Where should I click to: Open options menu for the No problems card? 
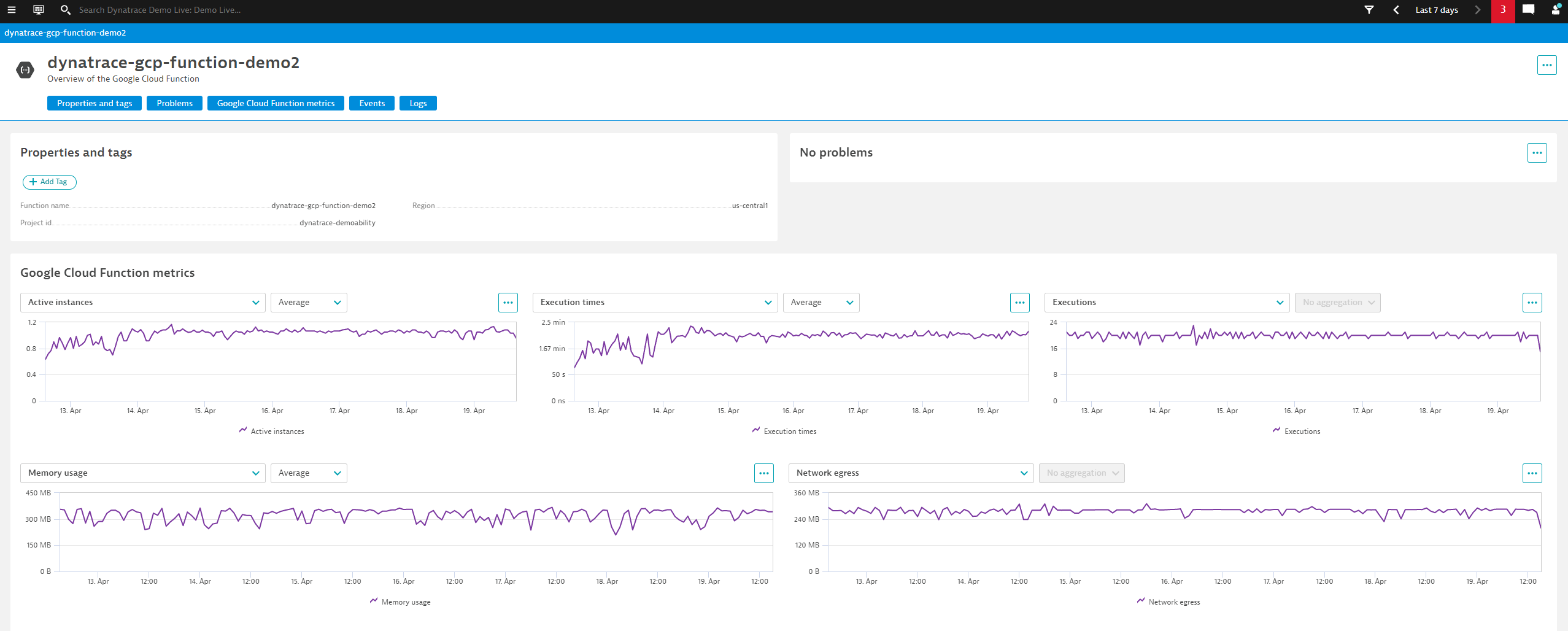[1536, 152]
